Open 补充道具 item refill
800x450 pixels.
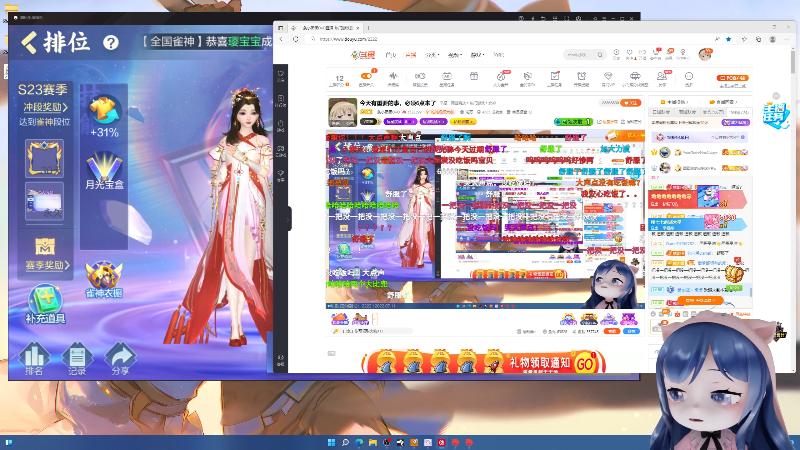[x=45, y=304]
